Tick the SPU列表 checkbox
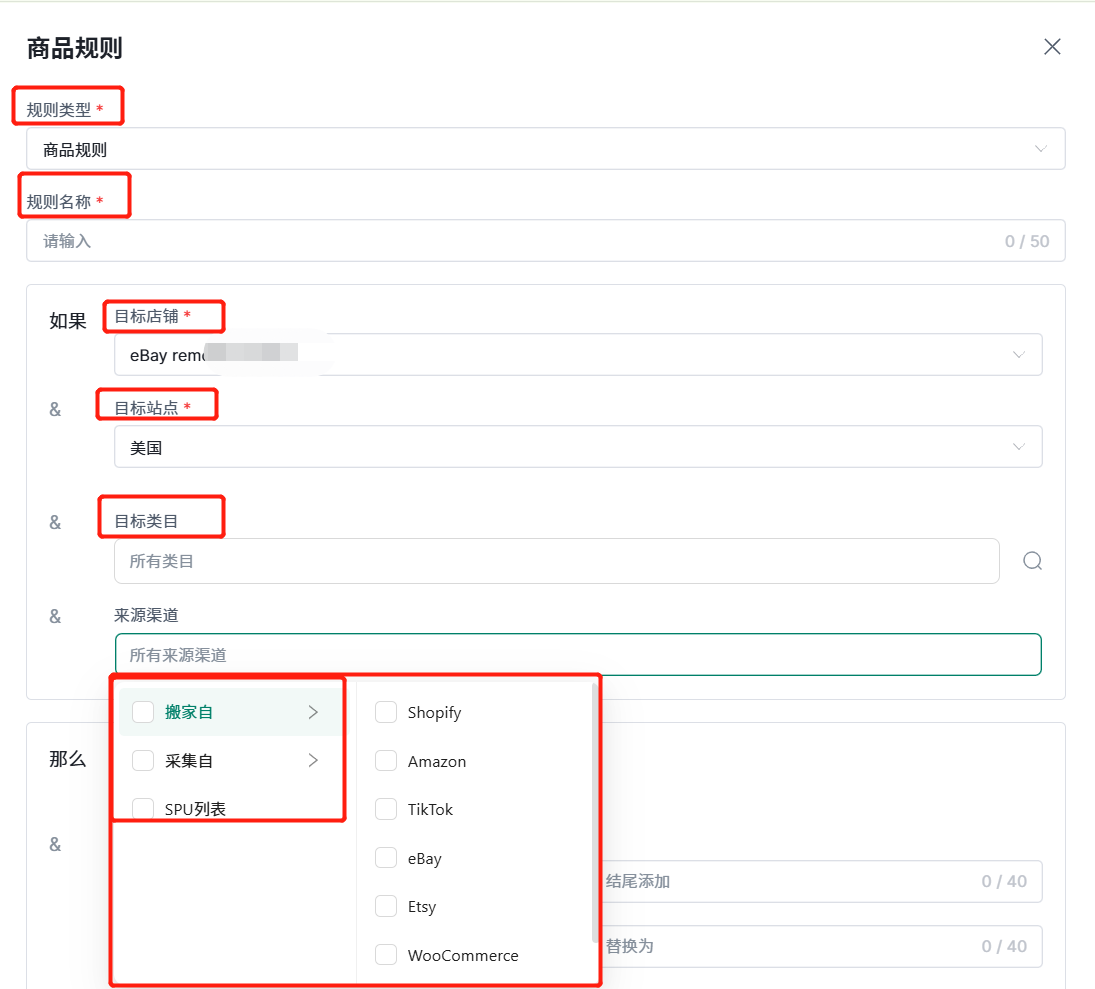Viewport: 1095px width, 989px height. 143,809
